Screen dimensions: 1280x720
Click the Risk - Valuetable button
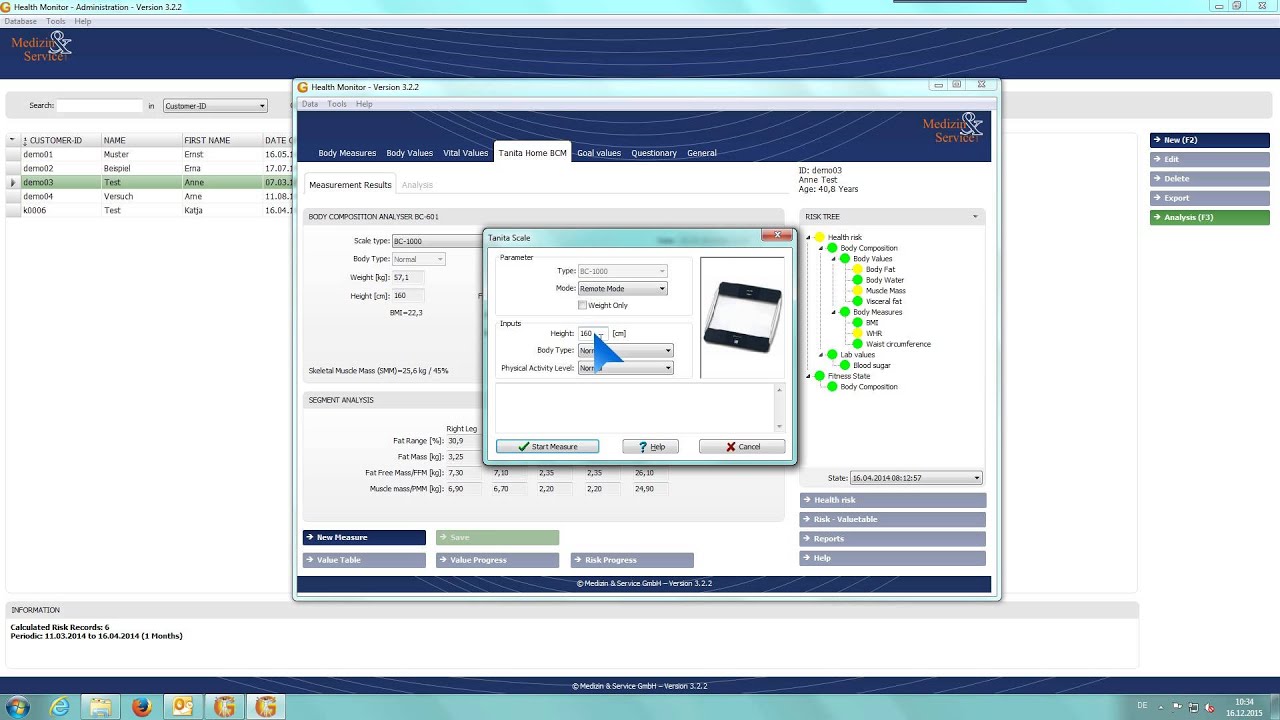point(893,519)
